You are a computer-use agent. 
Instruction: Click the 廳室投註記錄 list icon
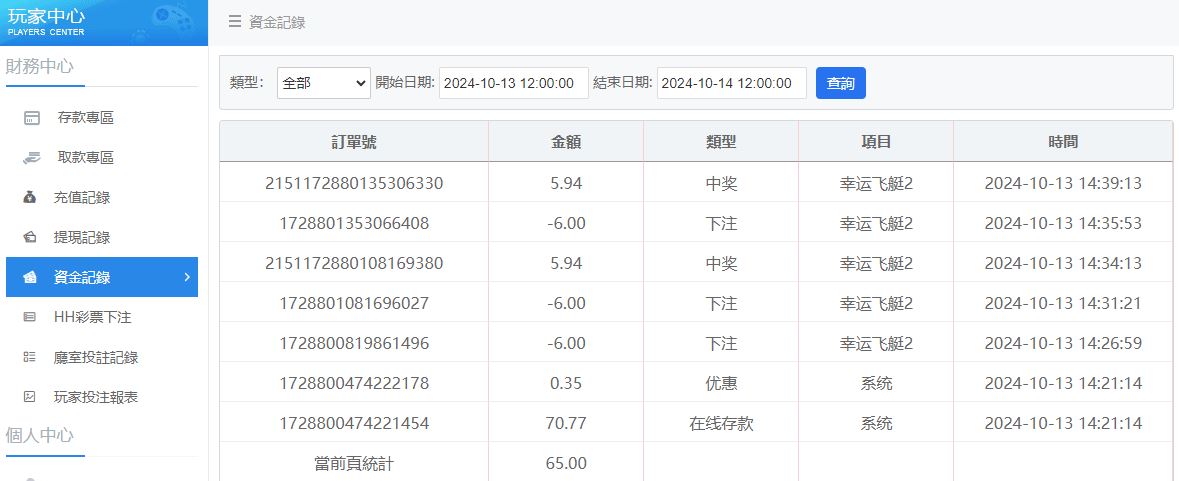[31, 358]
